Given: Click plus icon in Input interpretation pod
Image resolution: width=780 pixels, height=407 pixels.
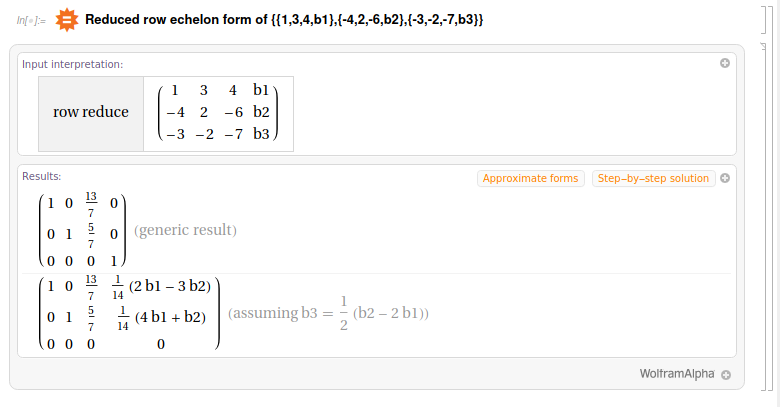Looking at the screenshot, I should (x=725, y=63).
